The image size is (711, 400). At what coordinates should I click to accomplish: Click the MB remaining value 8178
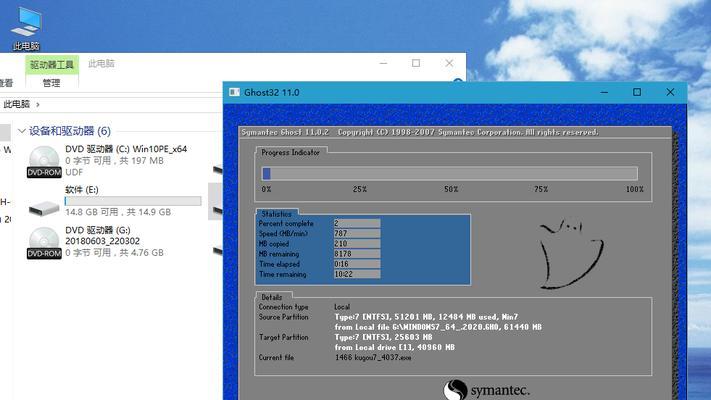click(357, 254)
